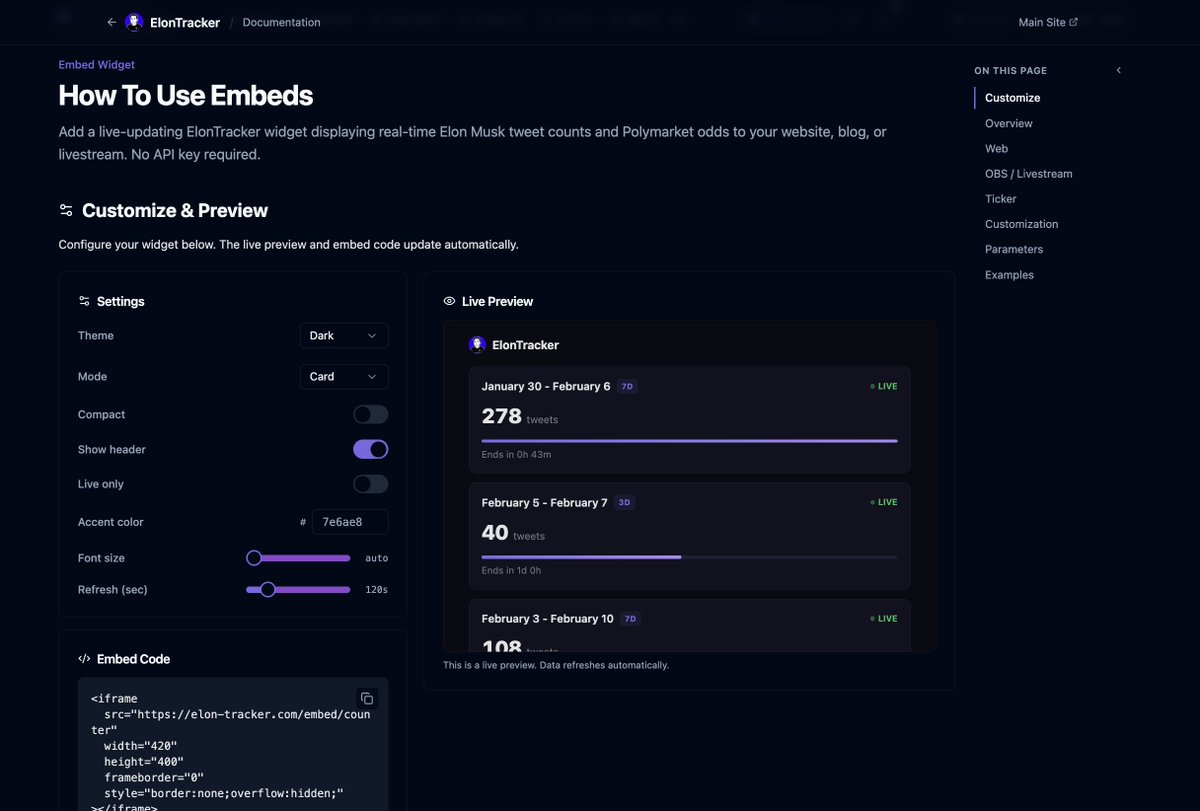Screen dimensions: 1200x811
Task: Jump to Customize in page navigation
Action: (x=1012, y=98)
